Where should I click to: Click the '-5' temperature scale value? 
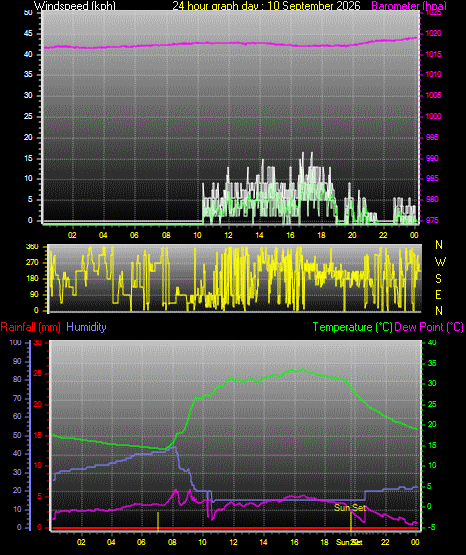coord(431,528)
